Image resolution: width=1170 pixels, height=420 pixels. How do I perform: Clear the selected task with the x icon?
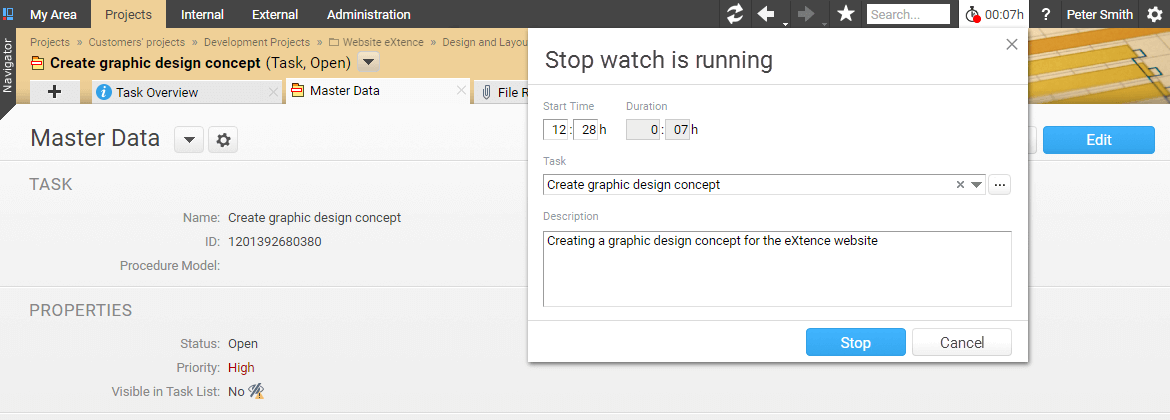click(x=960, y=185)
